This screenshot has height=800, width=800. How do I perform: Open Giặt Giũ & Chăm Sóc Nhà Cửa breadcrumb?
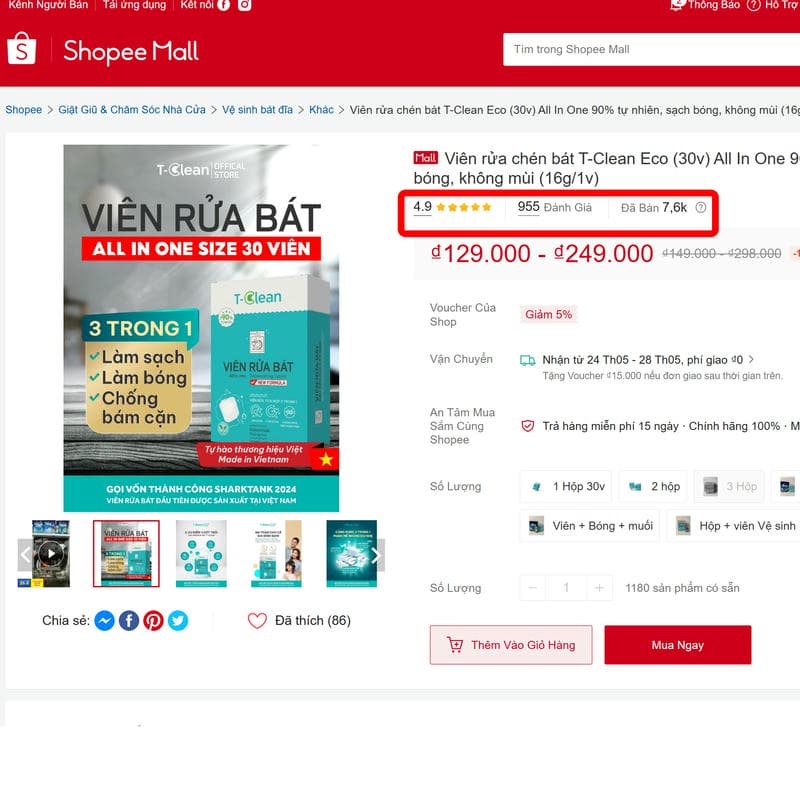click(x=132, y=110)
